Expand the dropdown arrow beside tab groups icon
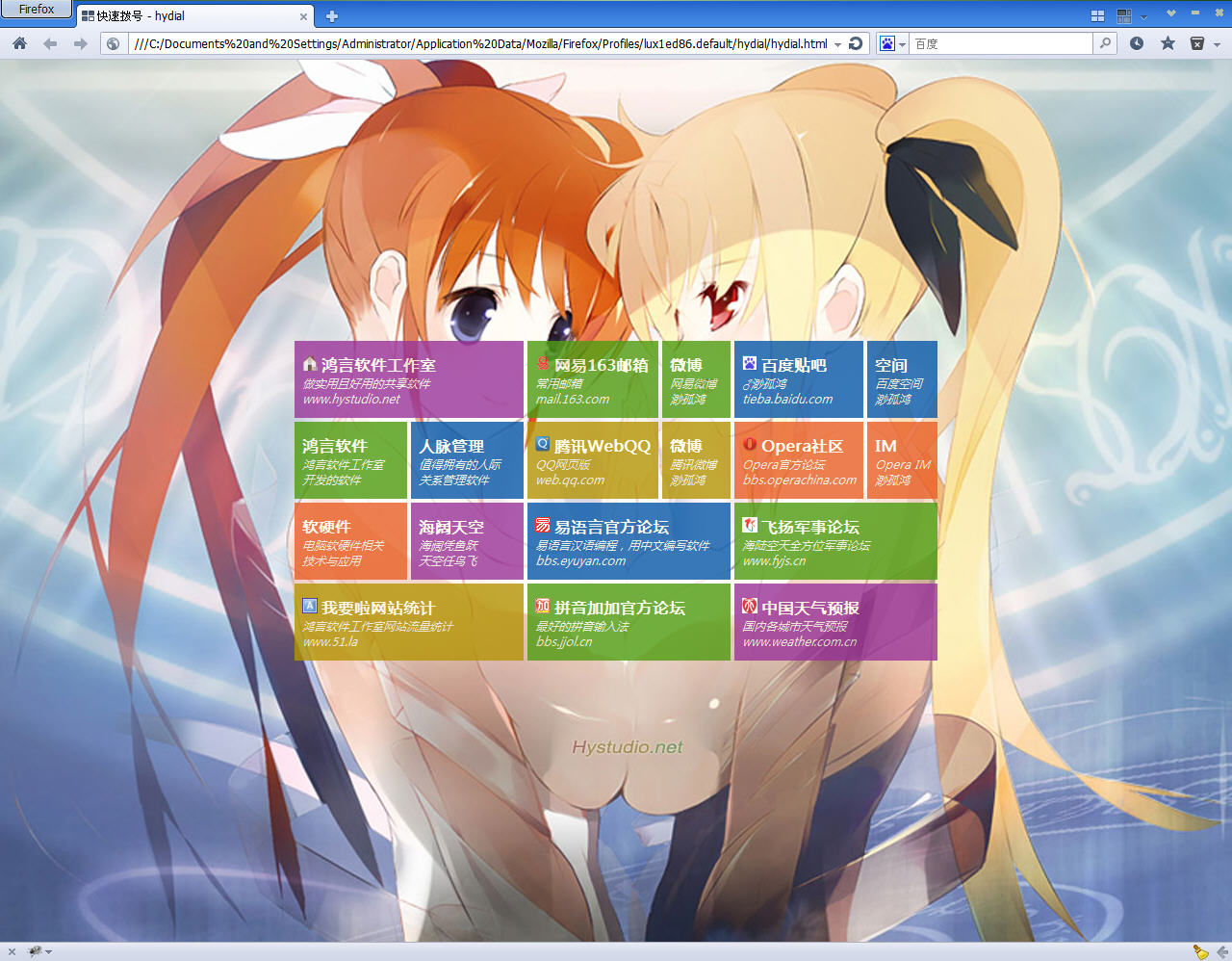The height and width of the screenshot is (961, 1232). (x=1143, y=16)
